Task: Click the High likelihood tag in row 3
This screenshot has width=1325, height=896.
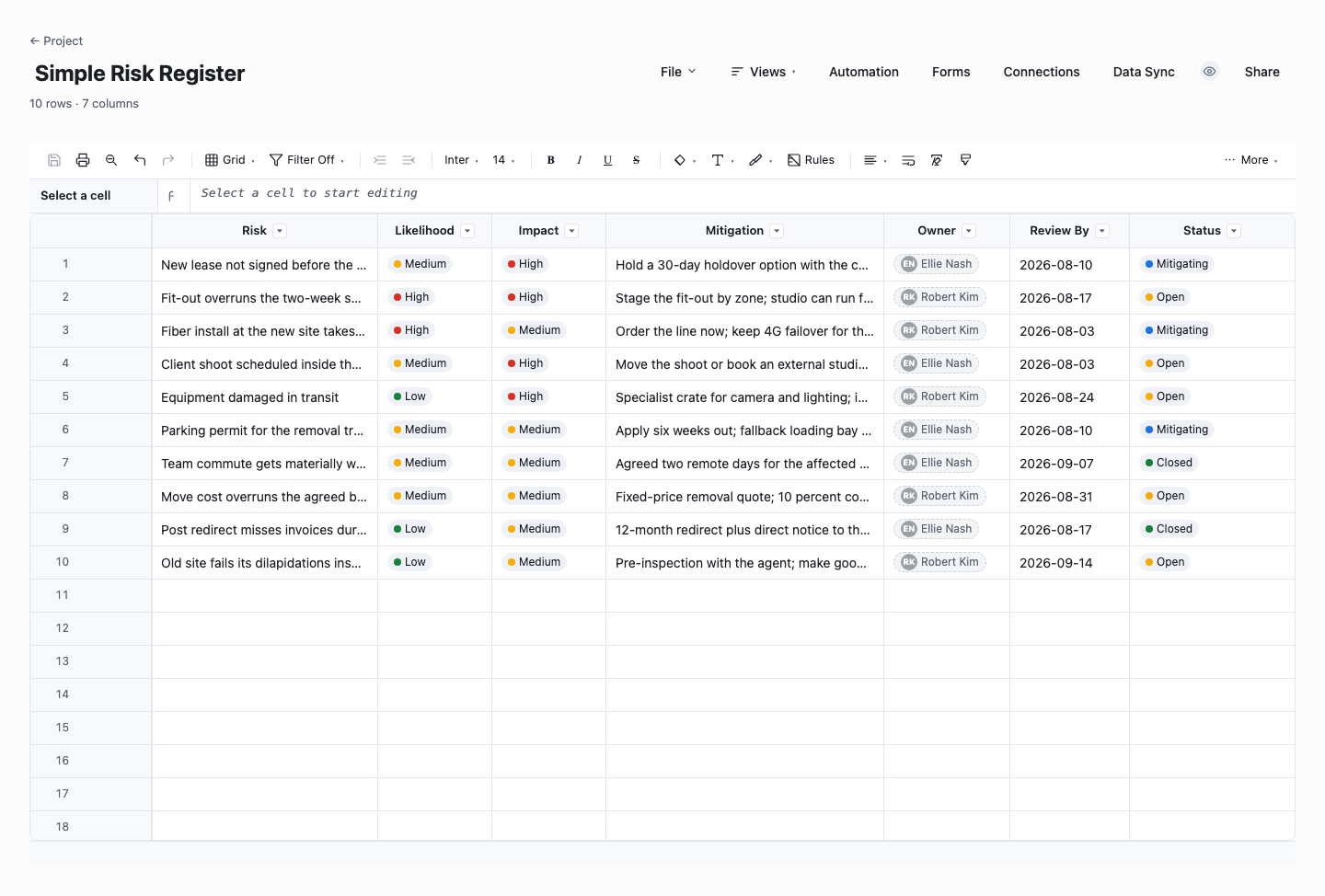Action: (411, 330)
